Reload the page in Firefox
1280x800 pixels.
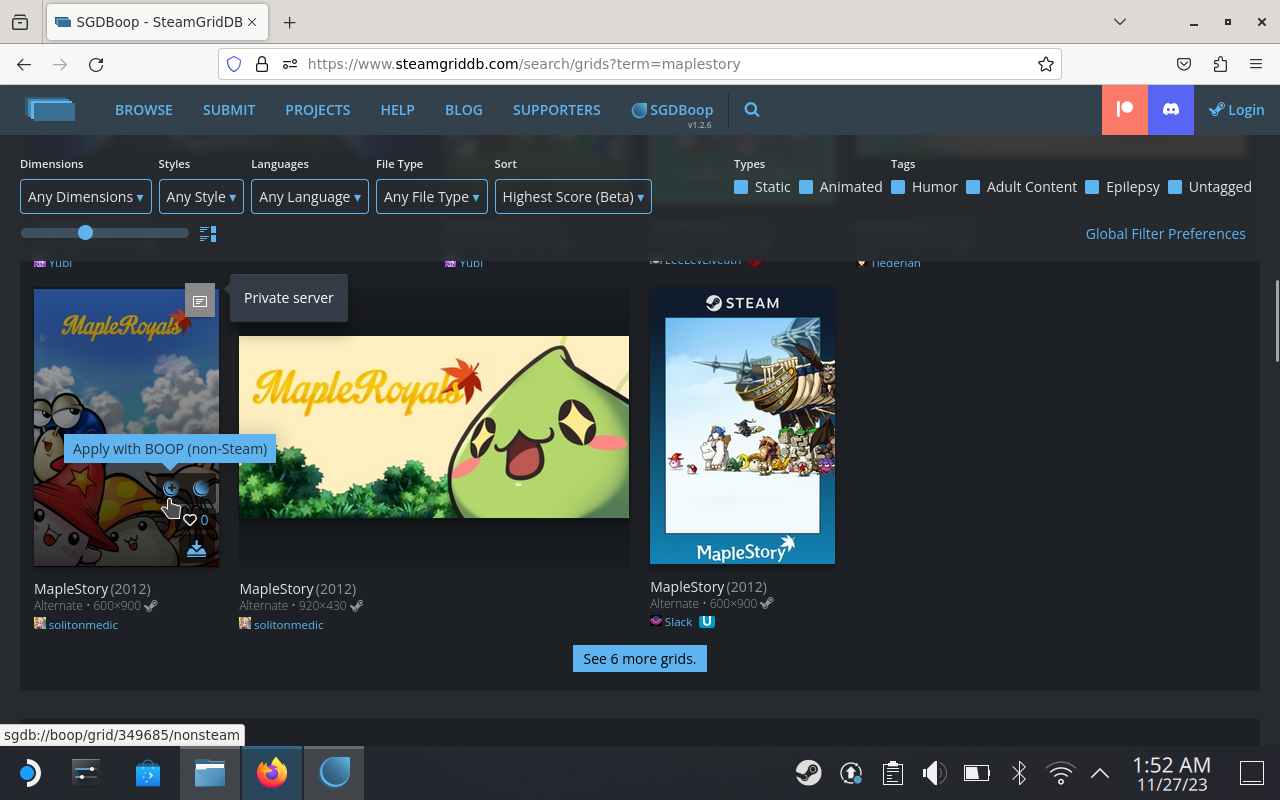[96, 64]
